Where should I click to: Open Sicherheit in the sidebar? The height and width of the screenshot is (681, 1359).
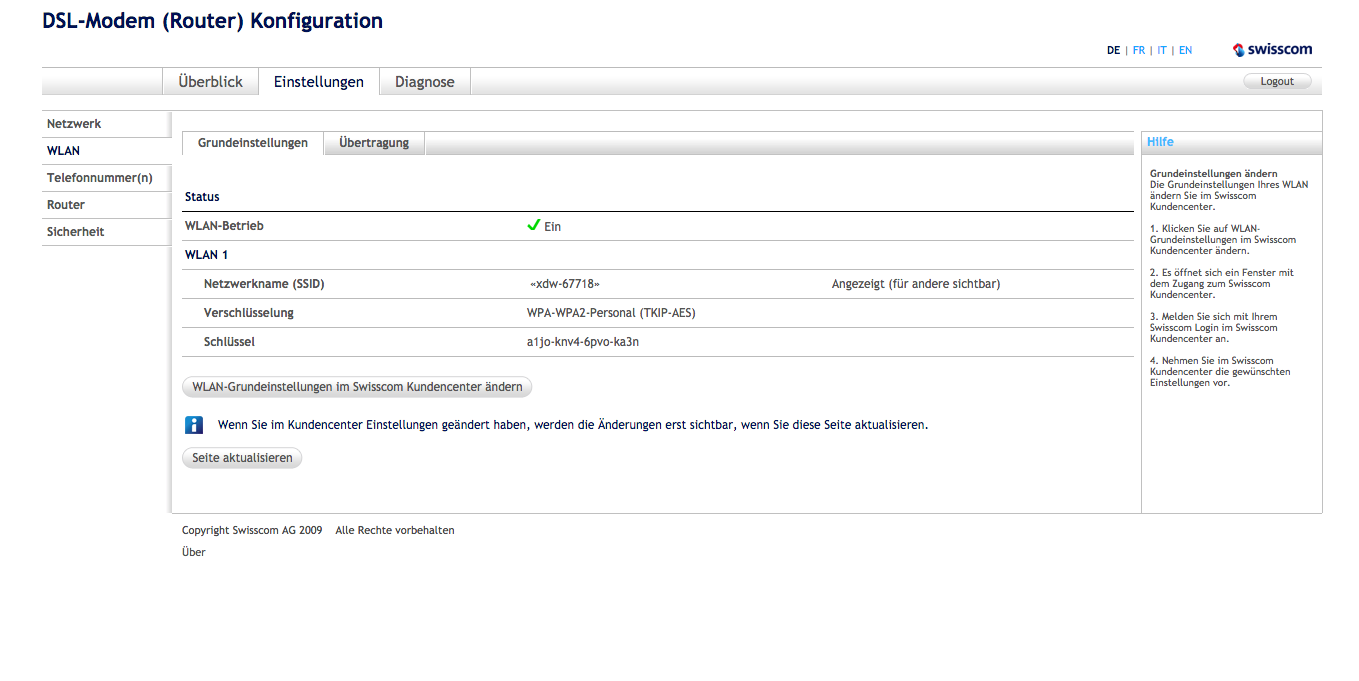pos(76,232)
